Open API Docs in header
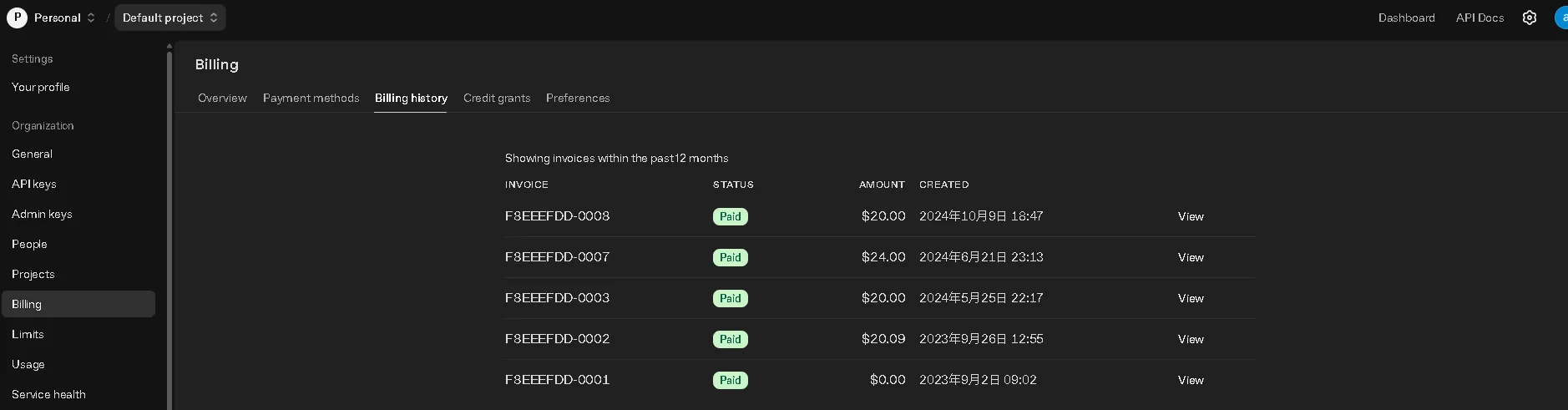The image size is (1568, 410). (x=1479, y=18)
